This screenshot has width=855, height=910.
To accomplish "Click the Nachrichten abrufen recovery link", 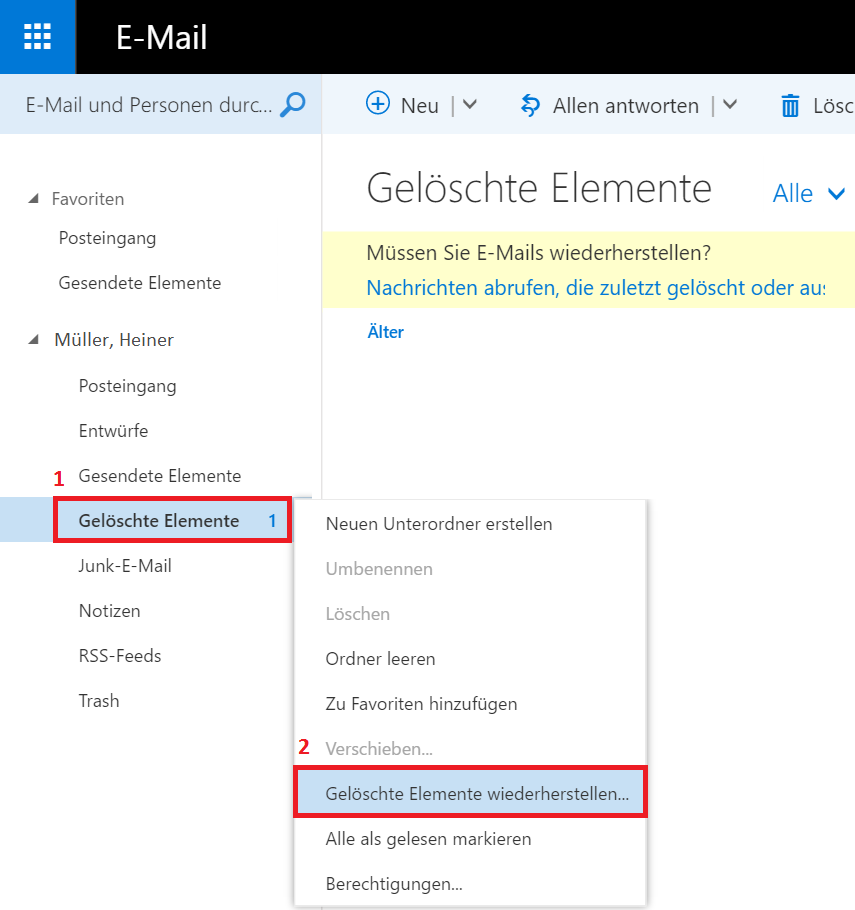I will (596, 288).
